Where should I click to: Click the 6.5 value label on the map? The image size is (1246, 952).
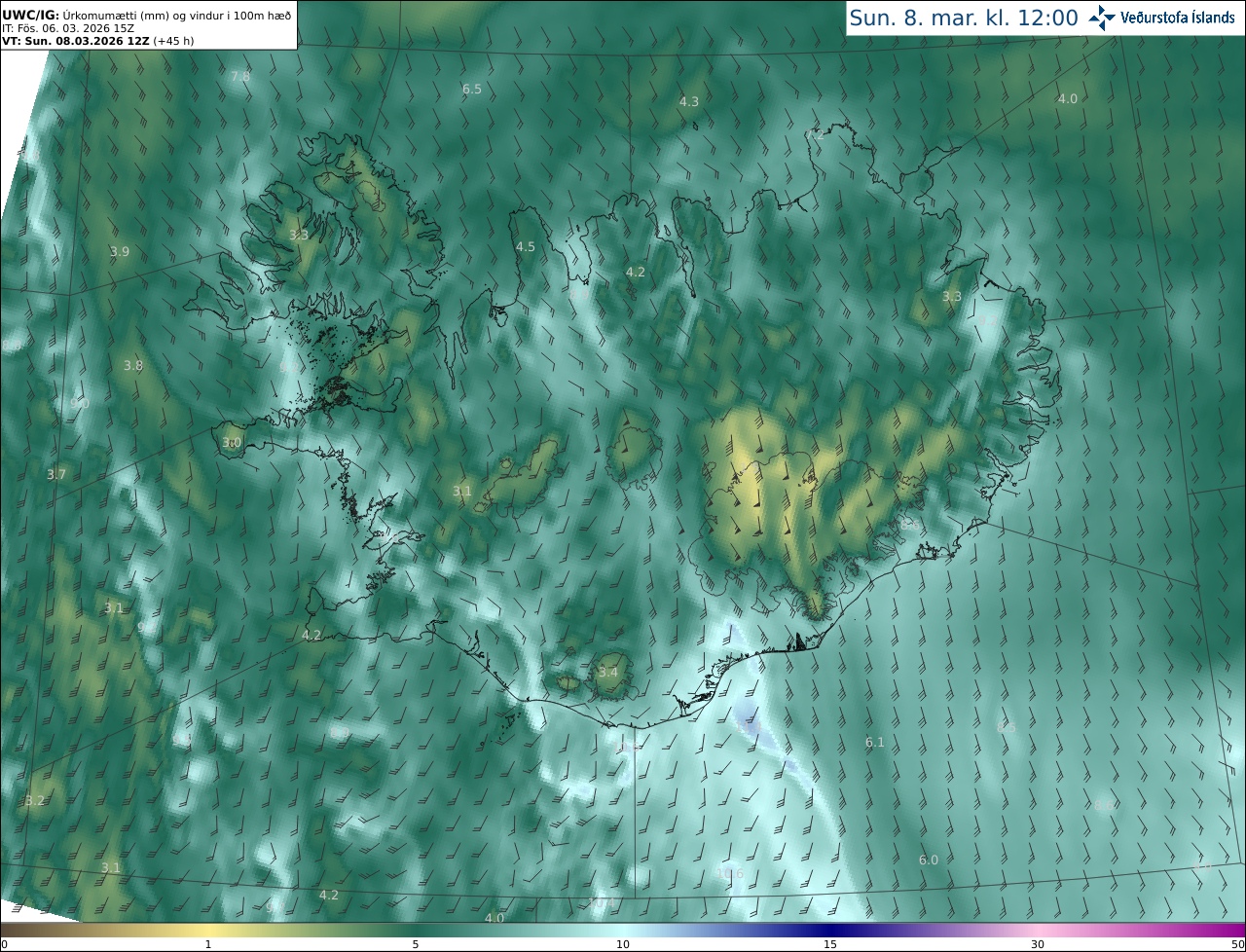472,89
